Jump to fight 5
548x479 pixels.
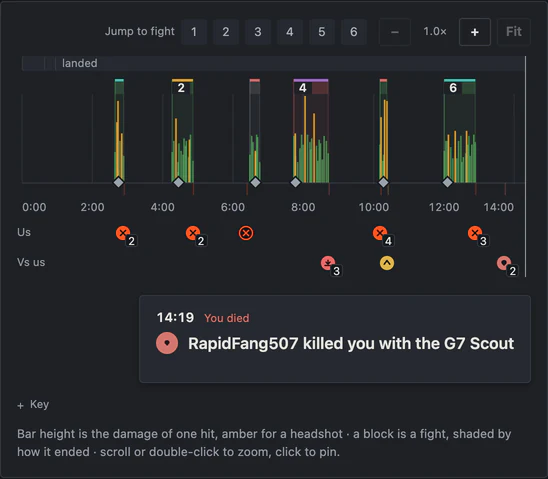click(322, 32)
